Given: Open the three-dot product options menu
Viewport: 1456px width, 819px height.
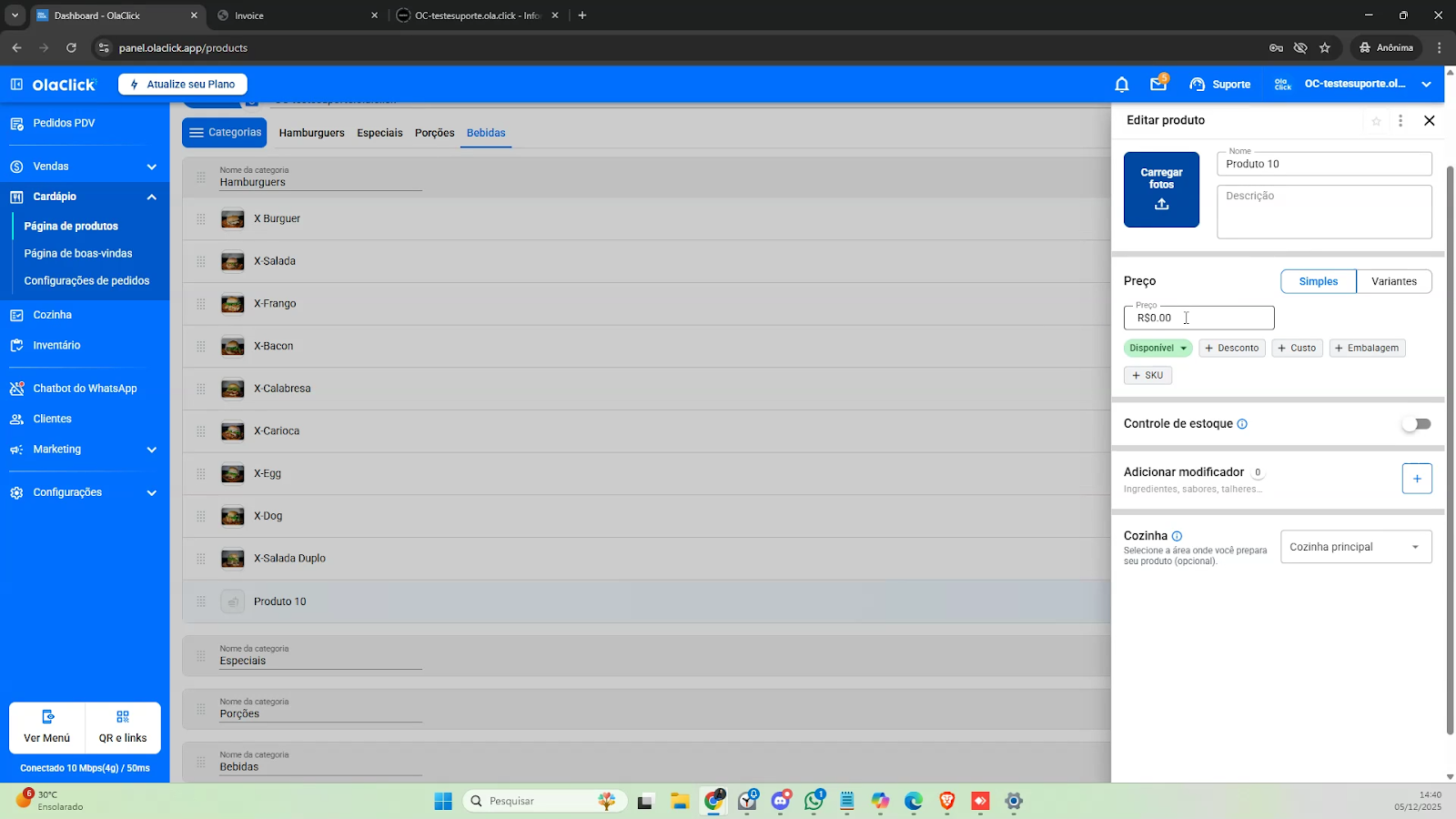Looking at the screenshot, I should 1400,121.
